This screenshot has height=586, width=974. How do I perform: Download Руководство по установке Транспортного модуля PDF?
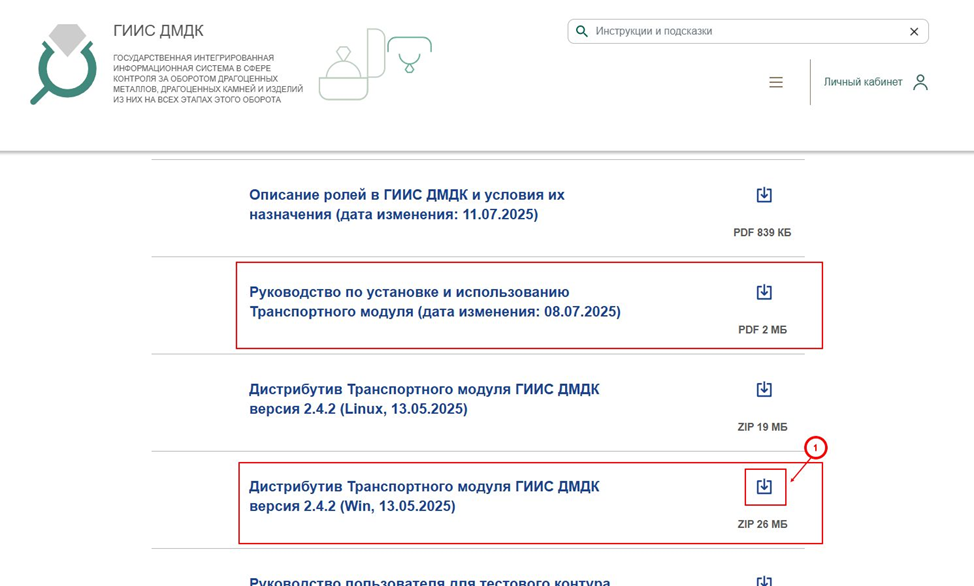coord(764,292)
